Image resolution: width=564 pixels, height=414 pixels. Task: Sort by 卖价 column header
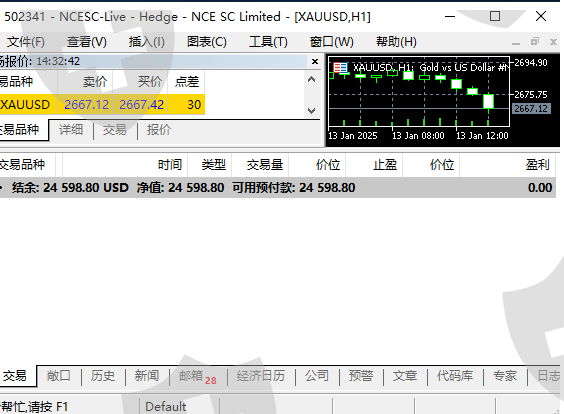(x=86, y=82)
